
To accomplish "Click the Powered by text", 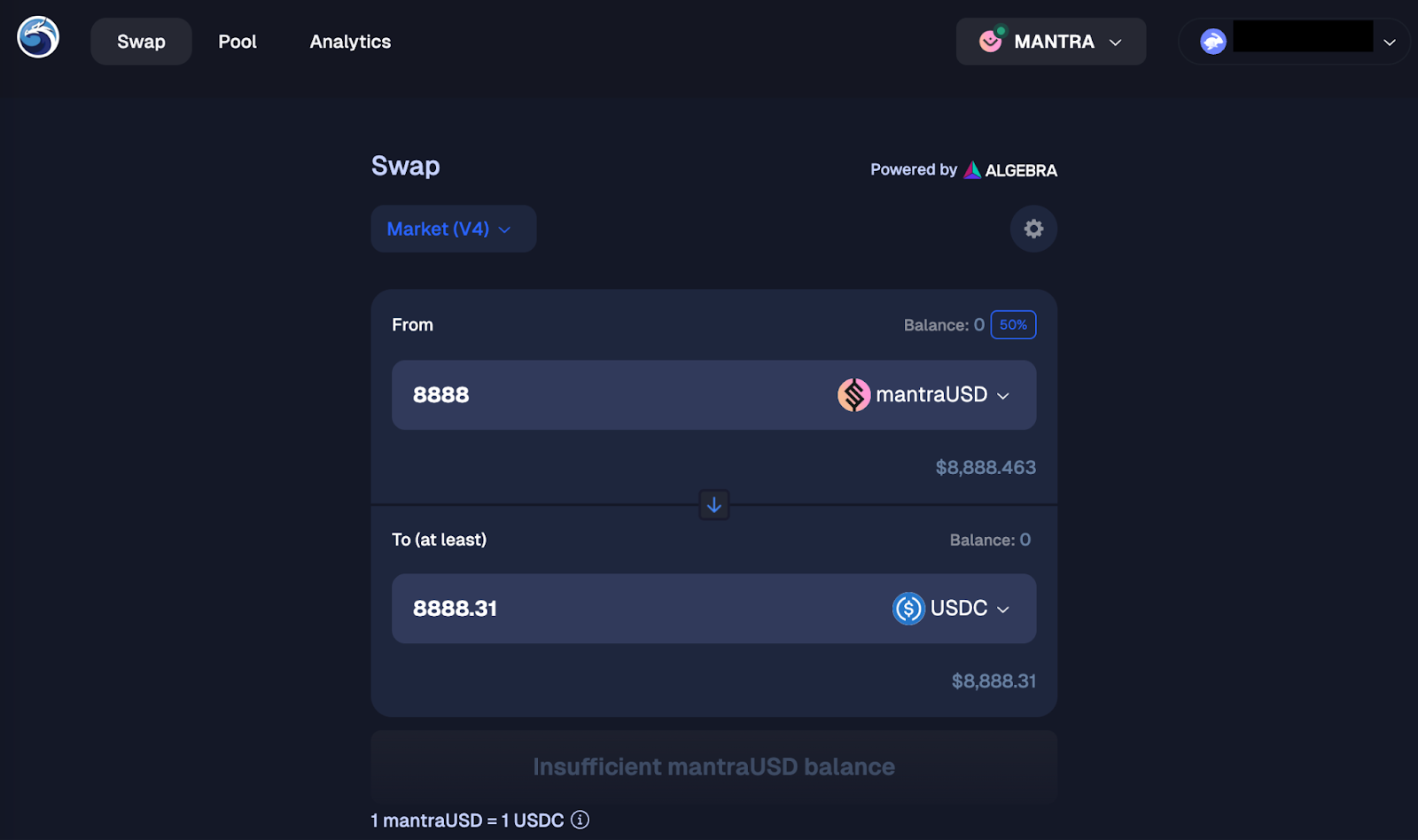I will 914,169.
